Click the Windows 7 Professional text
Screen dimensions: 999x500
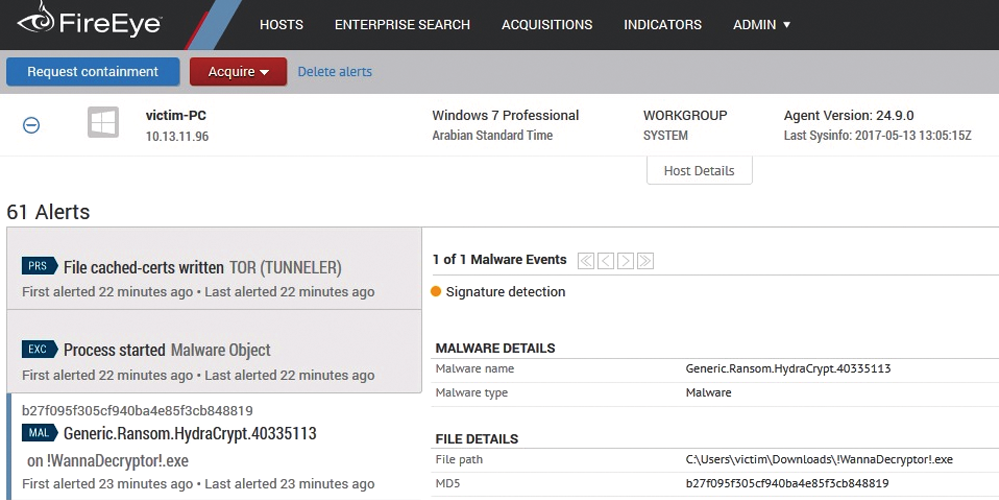[x=505, y=115]
